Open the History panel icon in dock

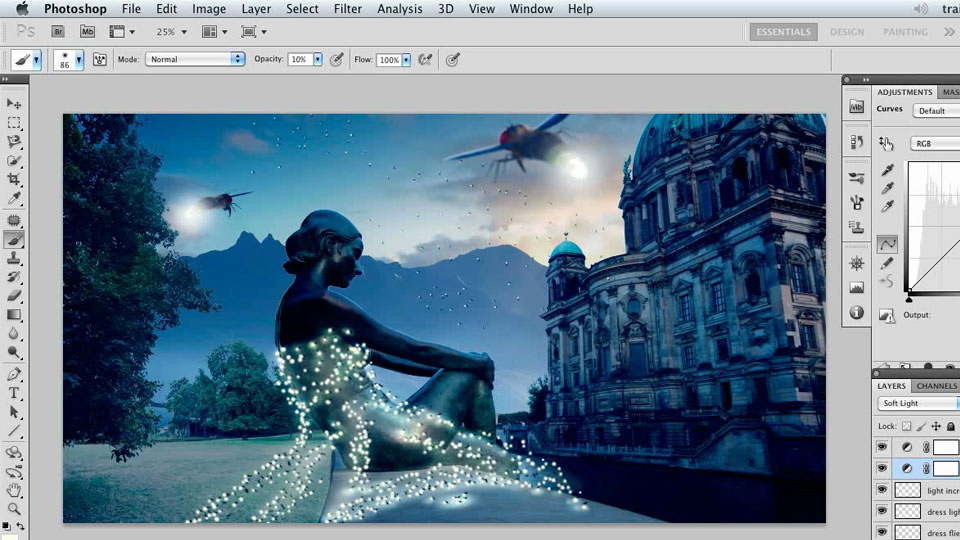click(857, 142)
